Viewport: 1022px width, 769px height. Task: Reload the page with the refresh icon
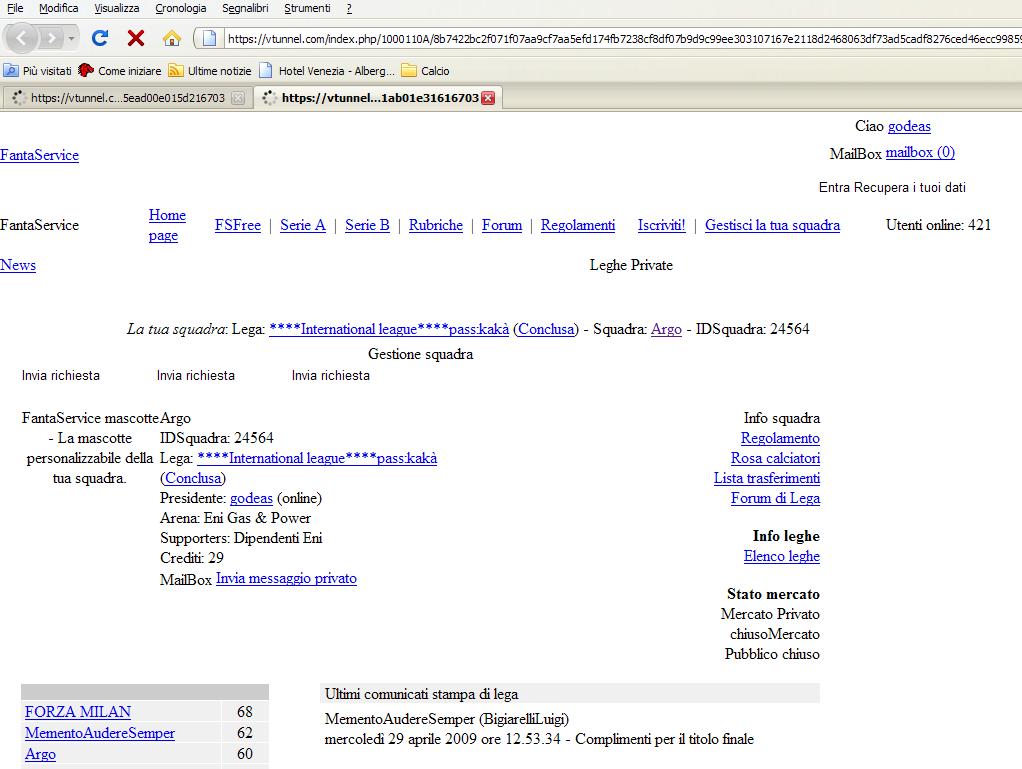[x=99, y=38]
